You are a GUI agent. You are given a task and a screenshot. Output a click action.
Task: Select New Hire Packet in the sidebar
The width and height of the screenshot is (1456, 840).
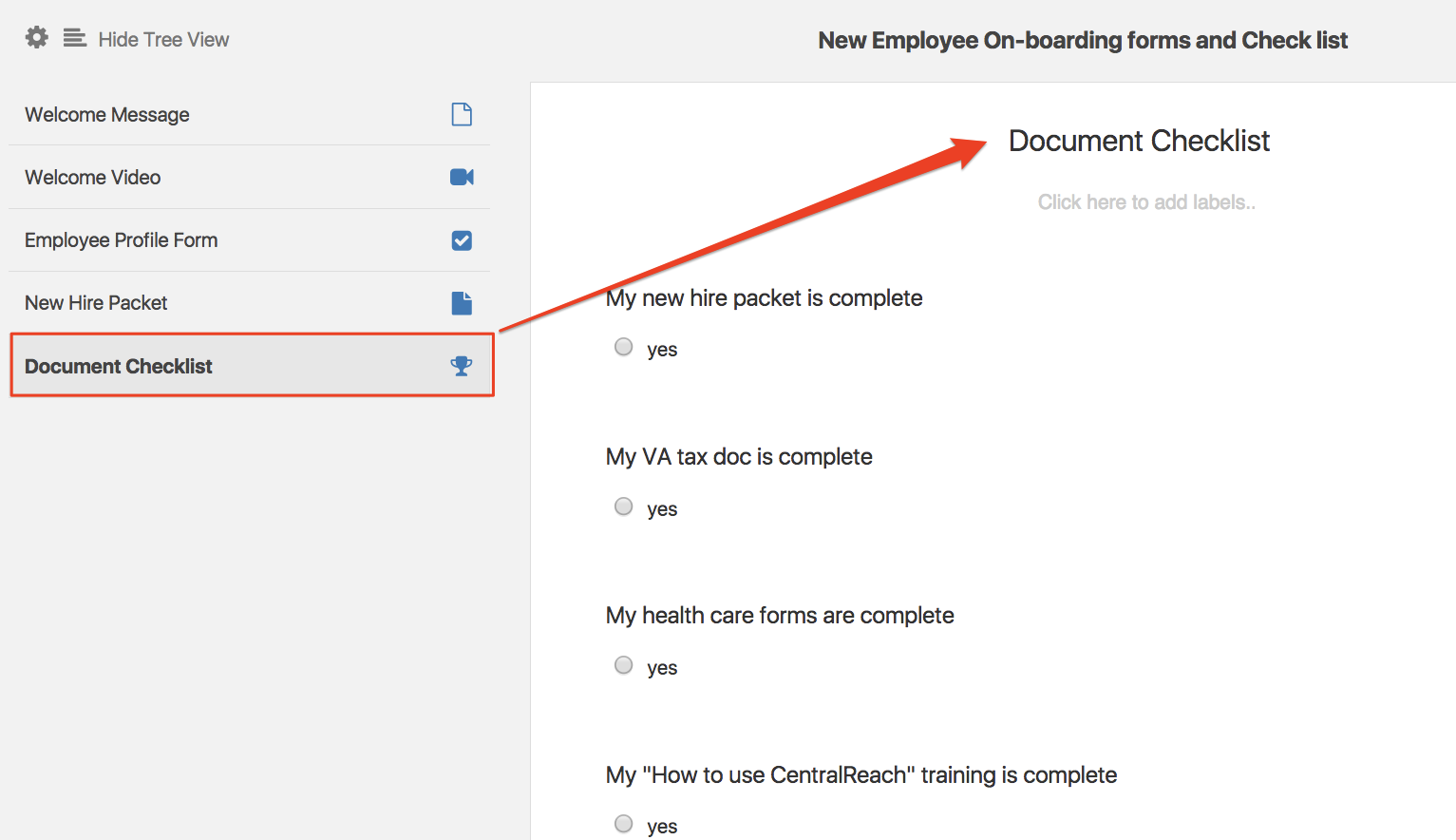(95, 302)
